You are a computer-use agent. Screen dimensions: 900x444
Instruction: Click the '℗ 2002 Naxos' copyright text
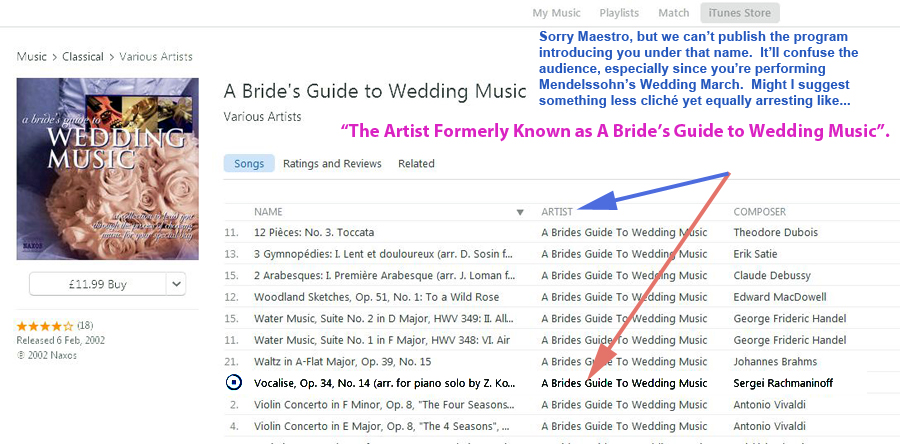46,356
